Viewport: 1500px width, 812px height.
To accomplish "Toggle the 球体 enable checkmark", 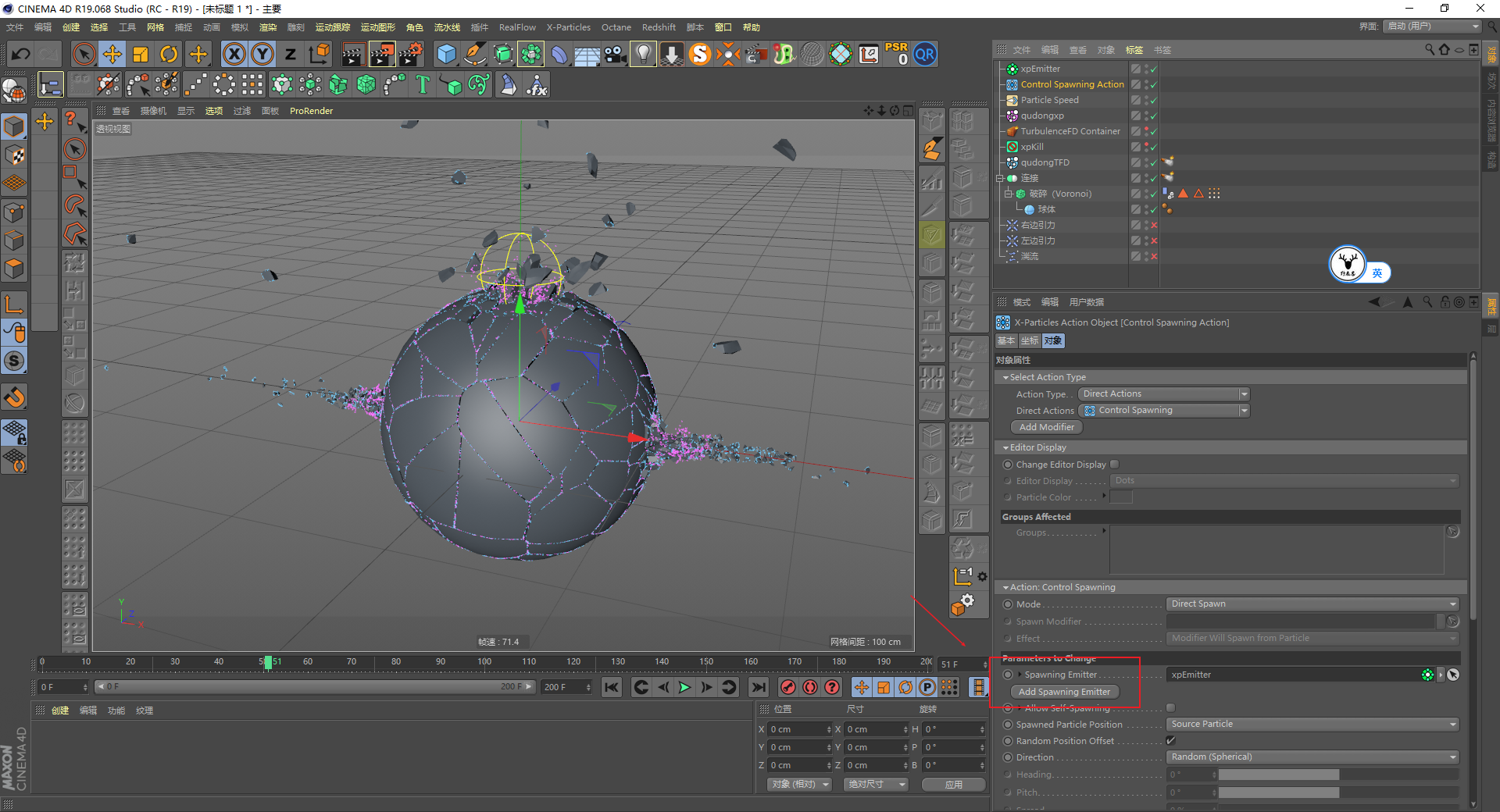I will click(x=1153, y=209).
